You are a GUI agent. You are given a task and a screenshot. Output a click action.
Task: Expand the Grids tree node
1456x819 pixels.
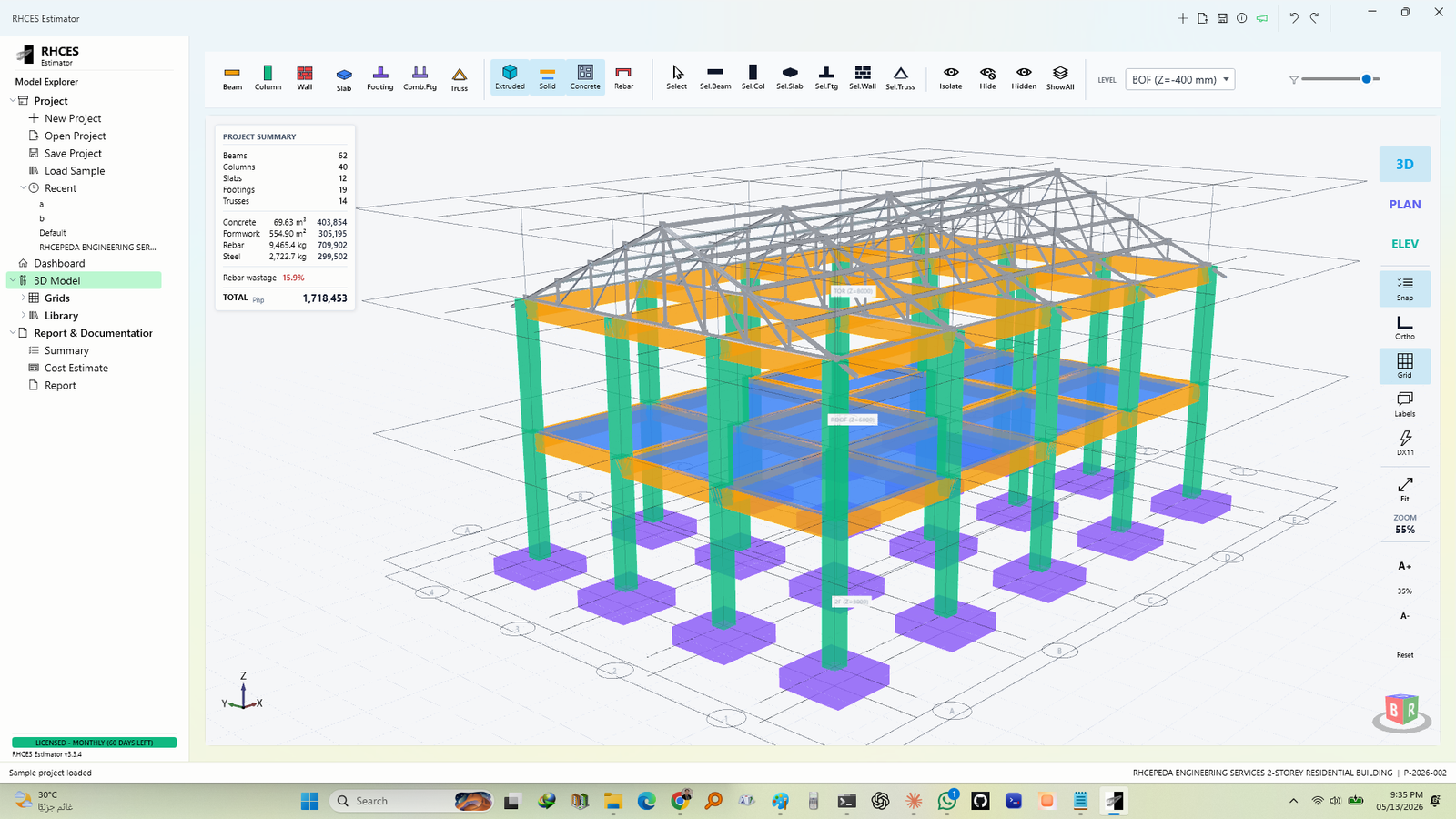point(24,298)
